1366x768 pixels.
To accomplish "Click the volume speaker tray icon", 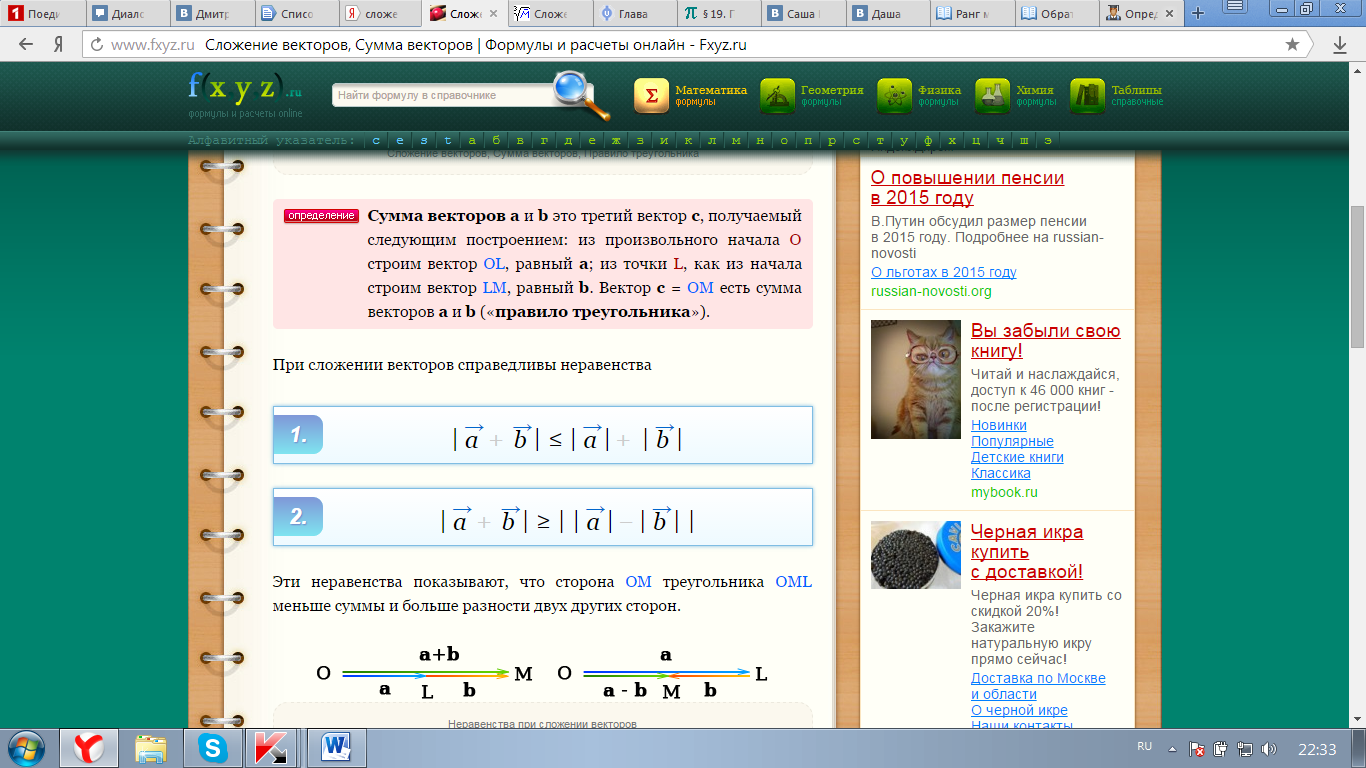I will pyautogui.click(x=1270, y=748).
